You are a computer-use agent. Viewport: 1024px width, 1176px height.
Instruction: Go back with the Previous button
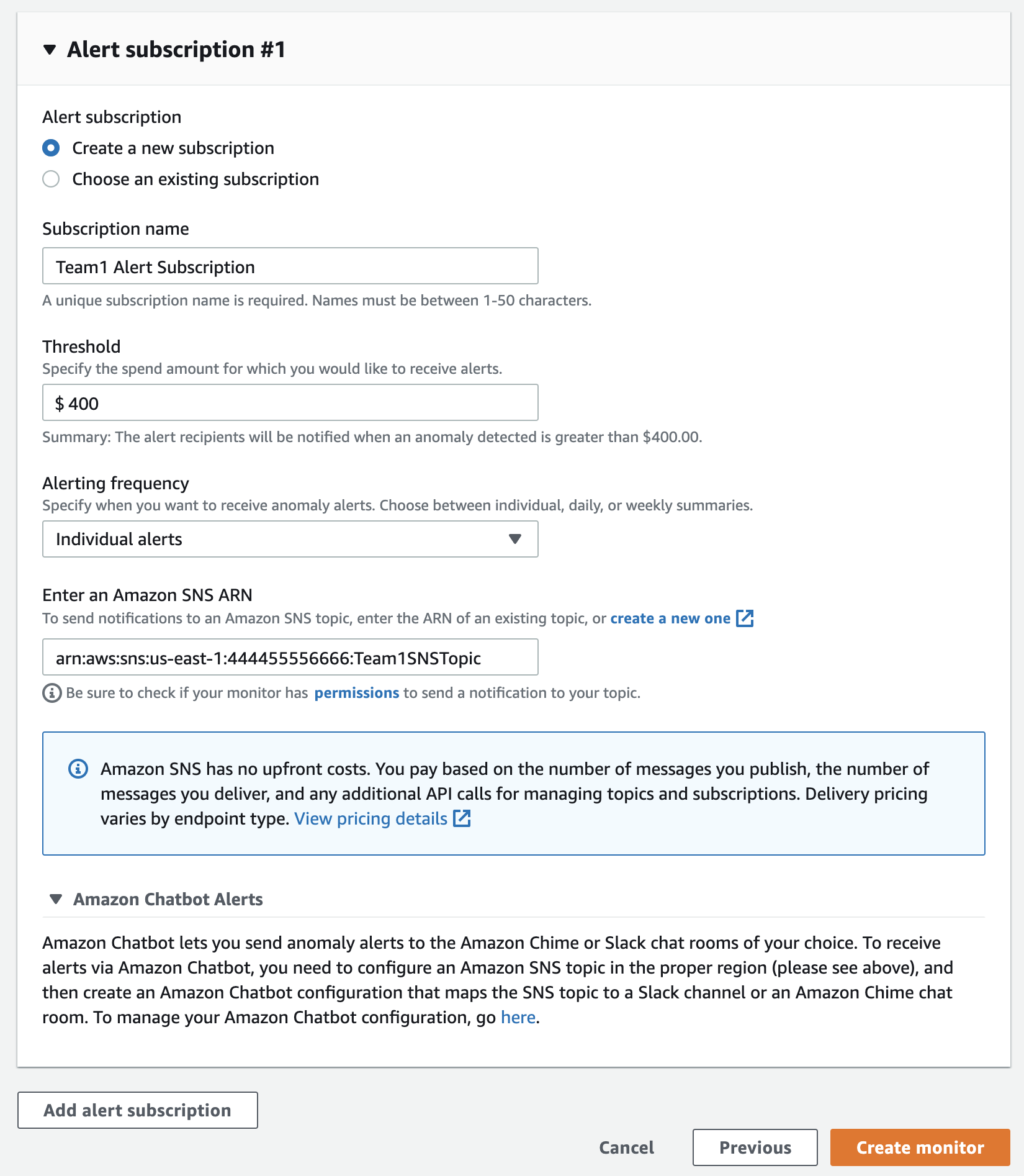point(755,1147)
